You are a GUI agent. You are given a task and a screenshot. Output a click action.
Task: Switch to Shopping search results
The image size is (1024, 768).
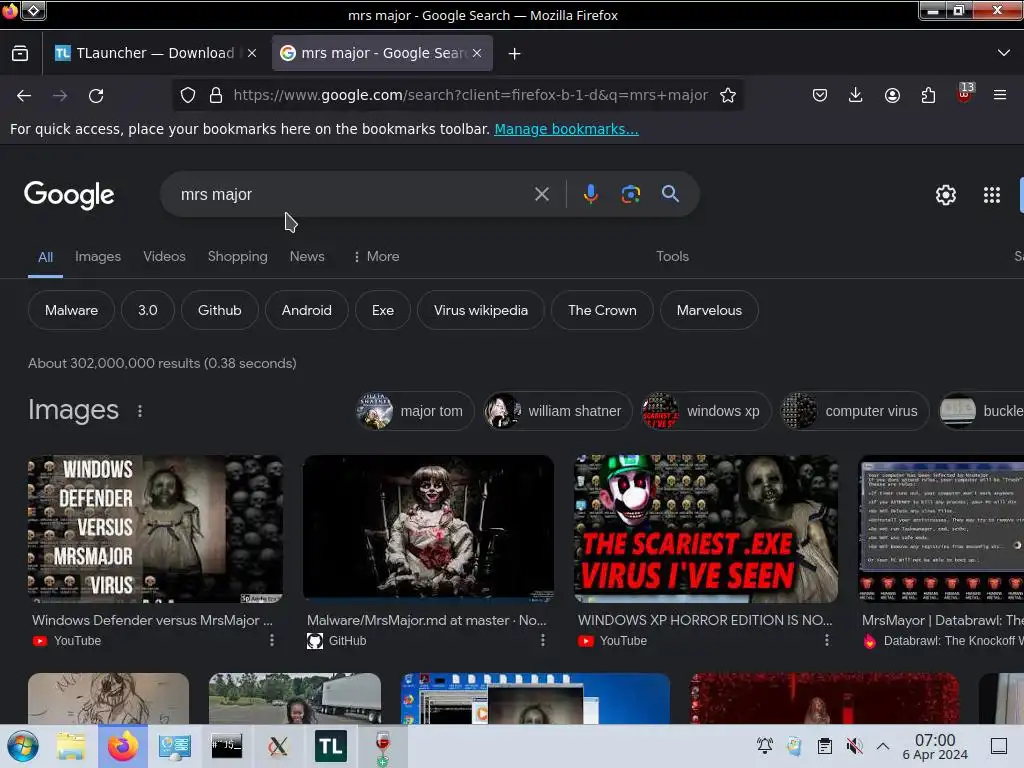coord(238,257)
